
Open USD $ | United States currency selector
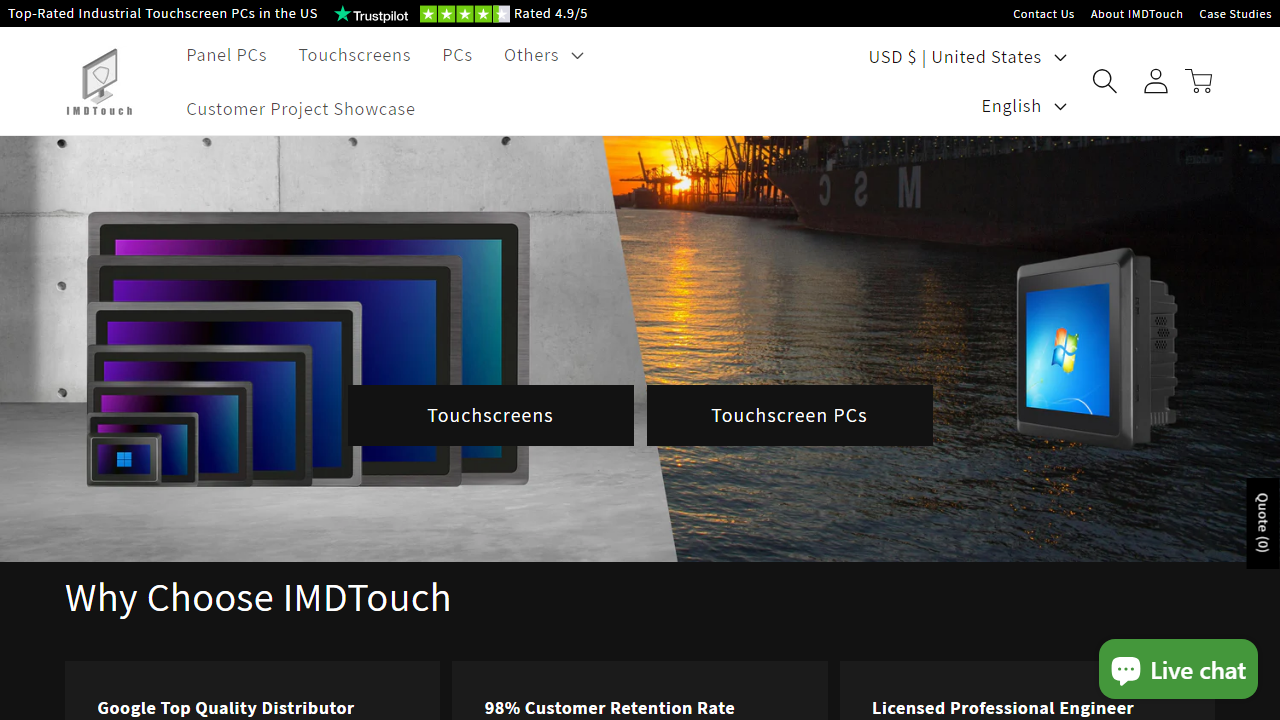967,57
